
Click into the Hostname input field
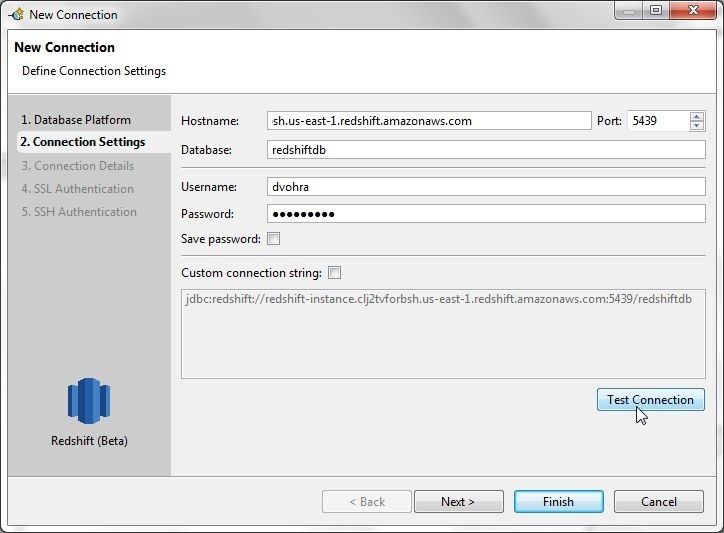click(429, 121)
